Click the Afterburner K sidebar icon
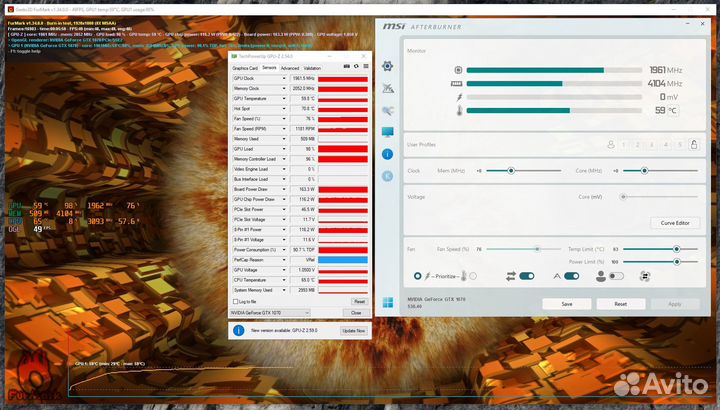This screenshot has width=720, height=410. click(x=387, y=176)
